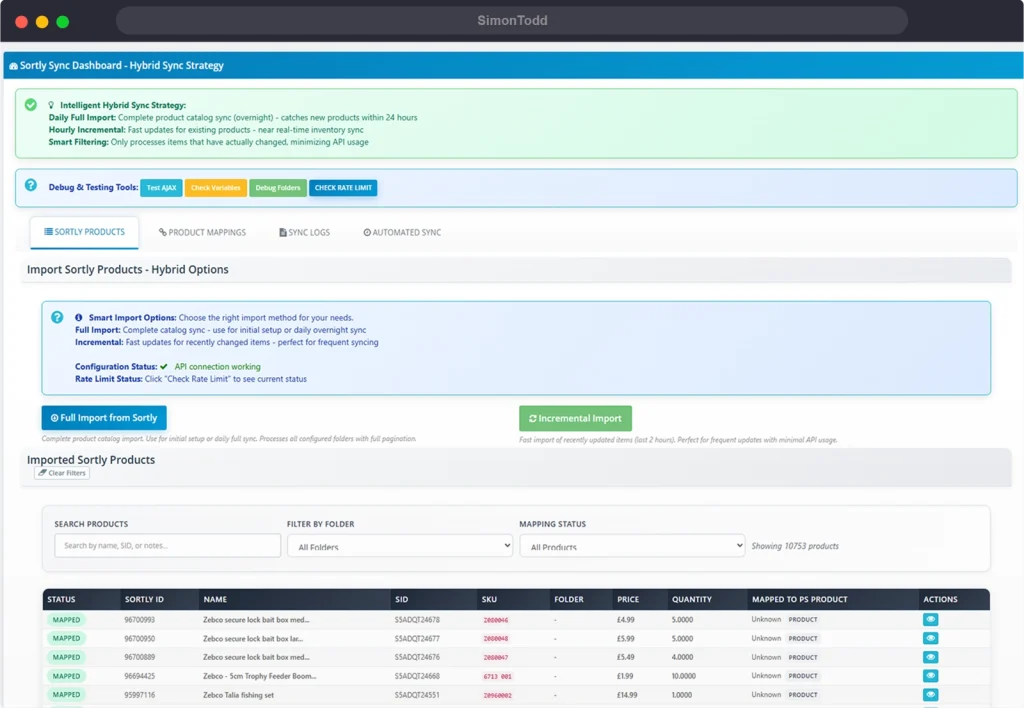
Task: Switch to the Product Mappings tab
Action: (202, 232)
